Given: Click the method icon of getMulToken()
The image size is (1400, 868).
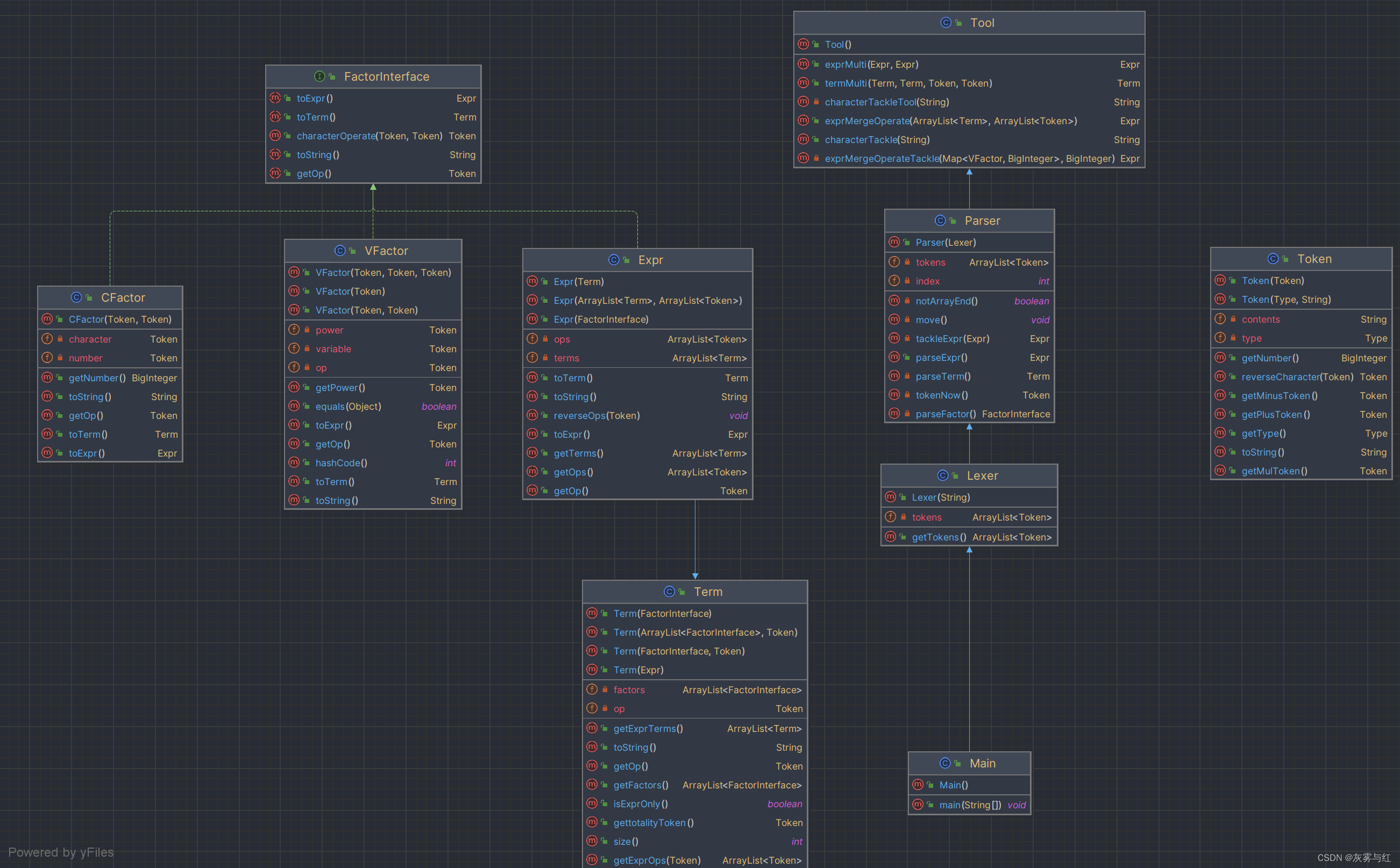Looking at the screenshot, I should 1220,470.
